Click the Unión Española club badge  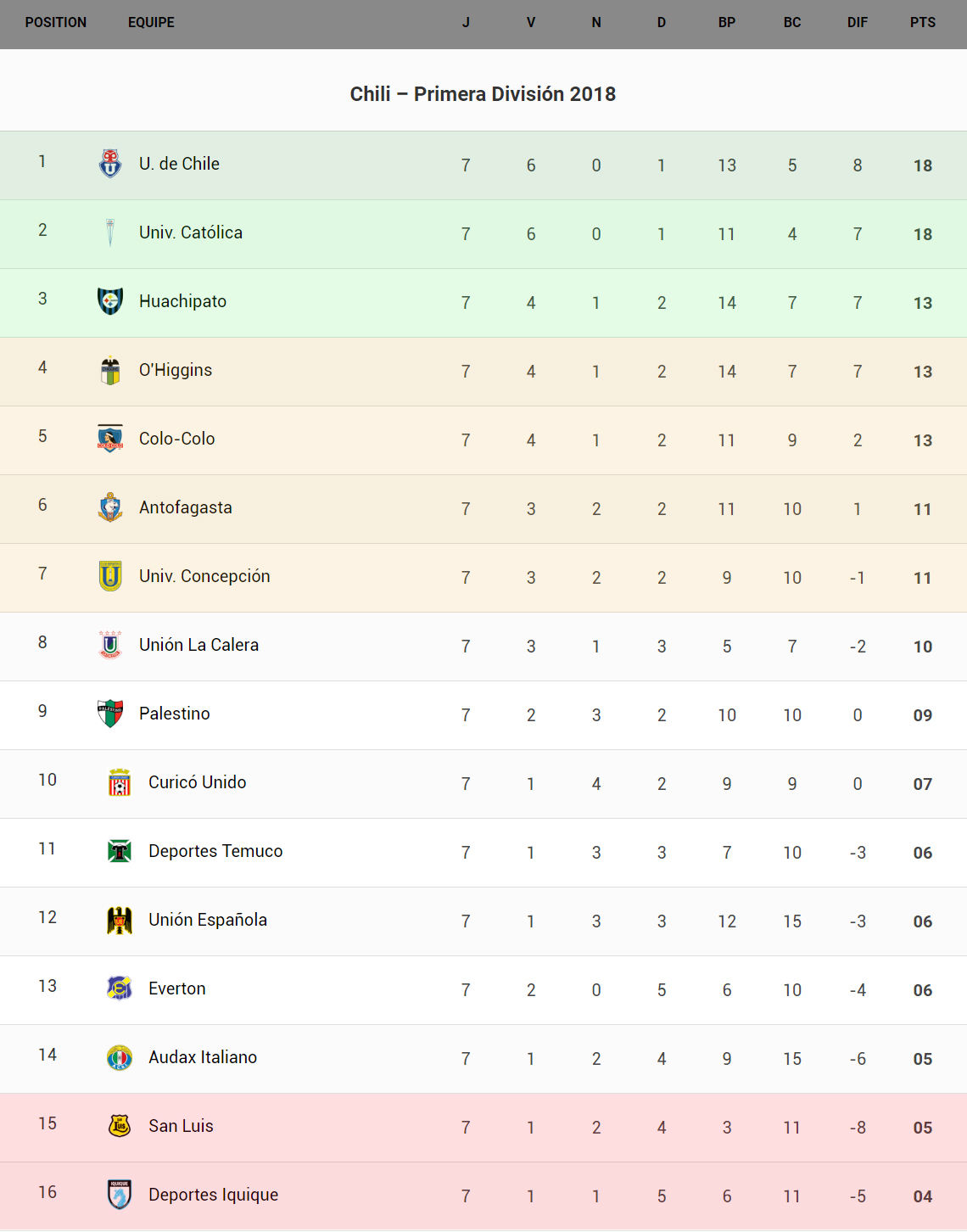(x=120, y=920)
